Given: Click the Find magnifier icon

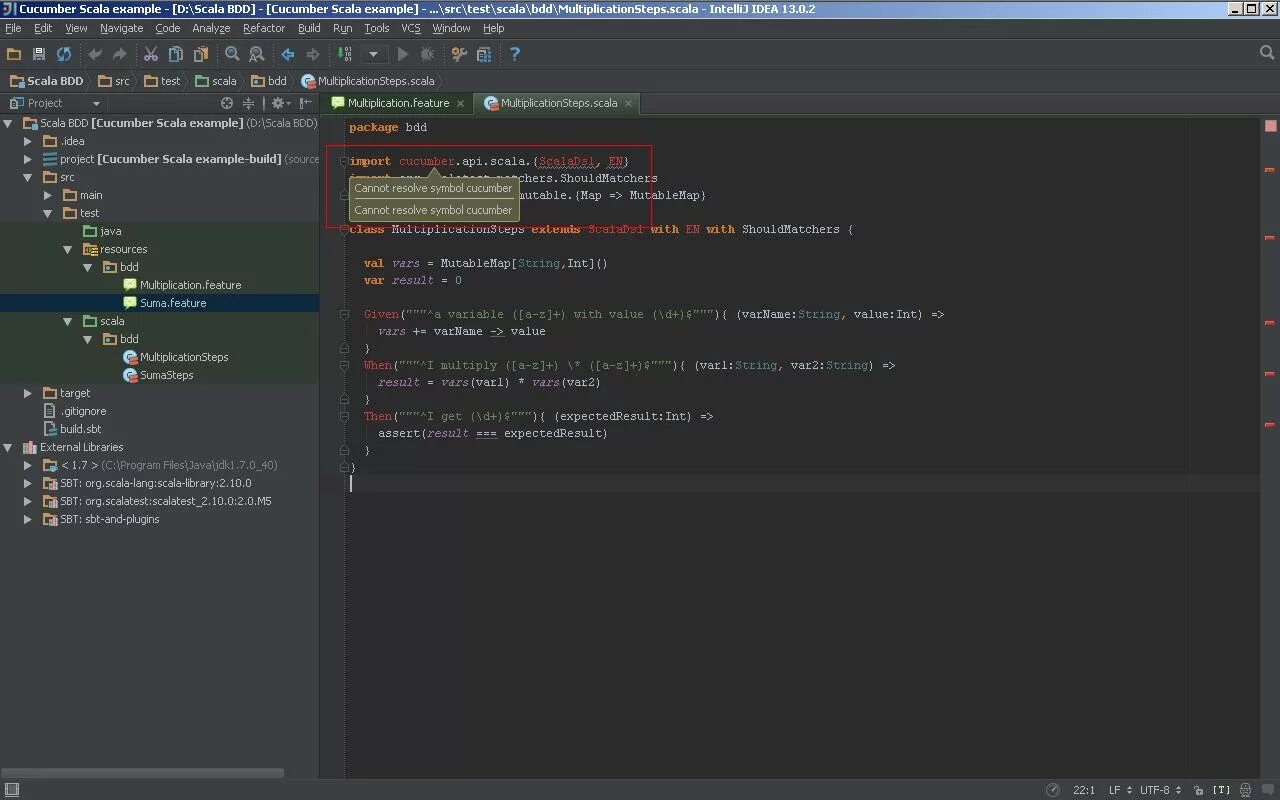Looking at the screenshot, I should coord(232,54).
